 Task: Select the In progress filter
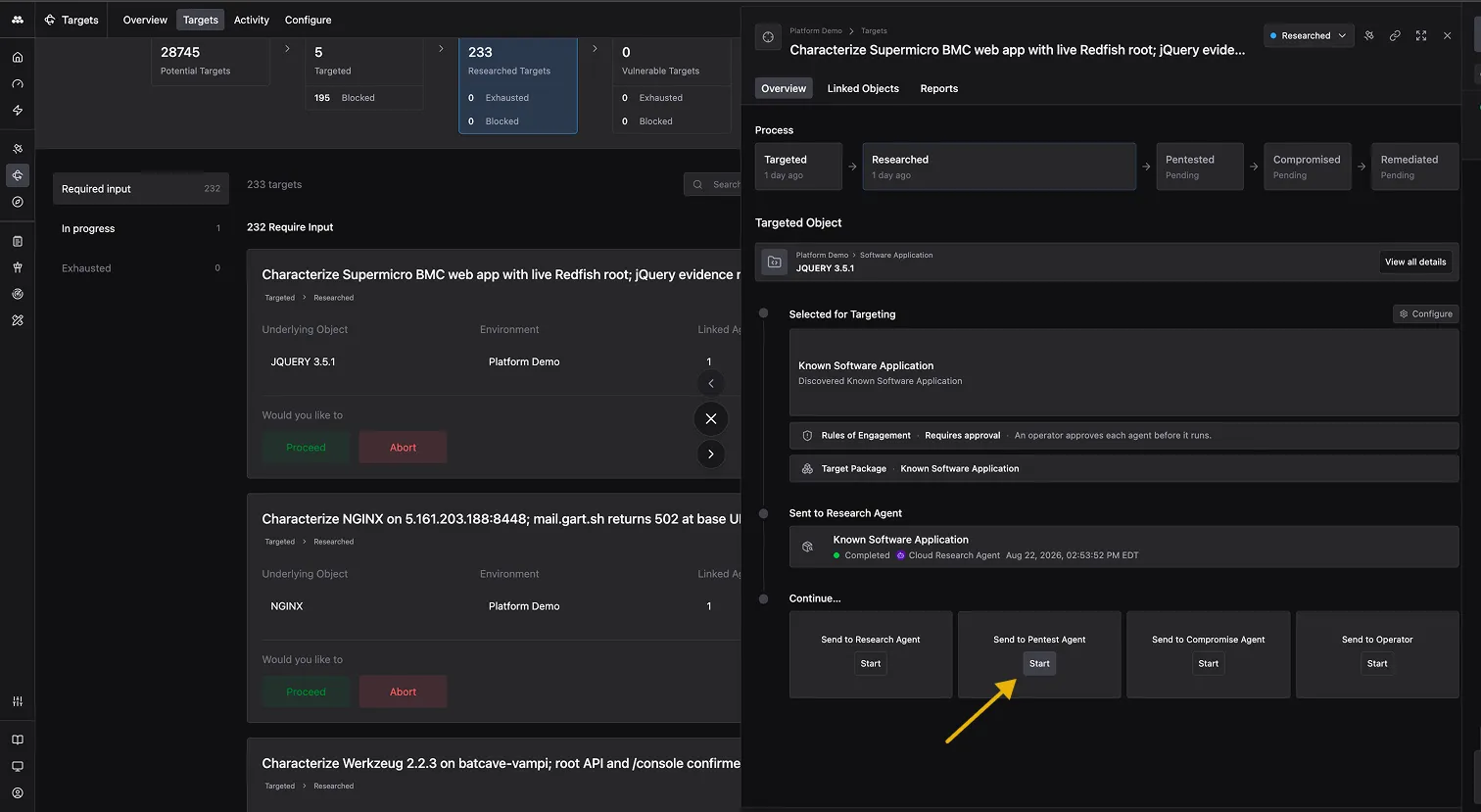(x=141, y=228)
